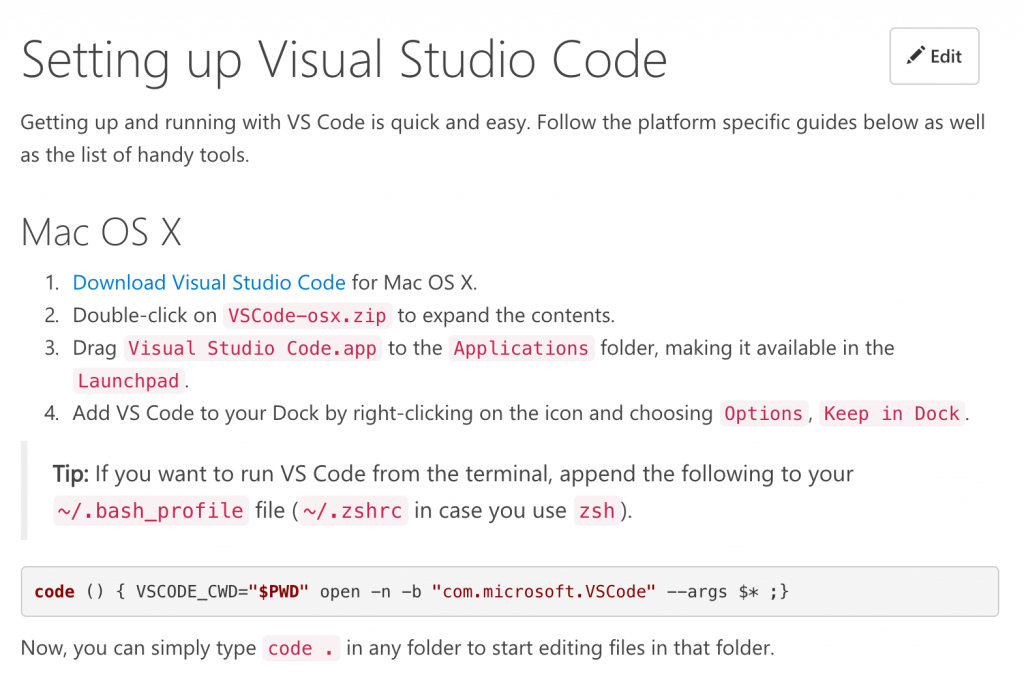Click the bold 'Tip:' label
The width and height of the screenshot is (1024, 673).
[x=71, y=474]
